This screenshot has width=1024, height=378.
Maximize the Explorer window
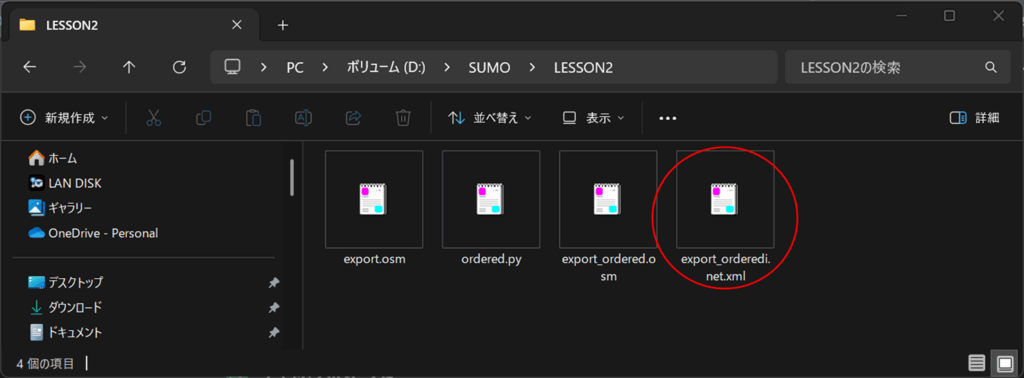pyautogui.click(x=950, y=15)
